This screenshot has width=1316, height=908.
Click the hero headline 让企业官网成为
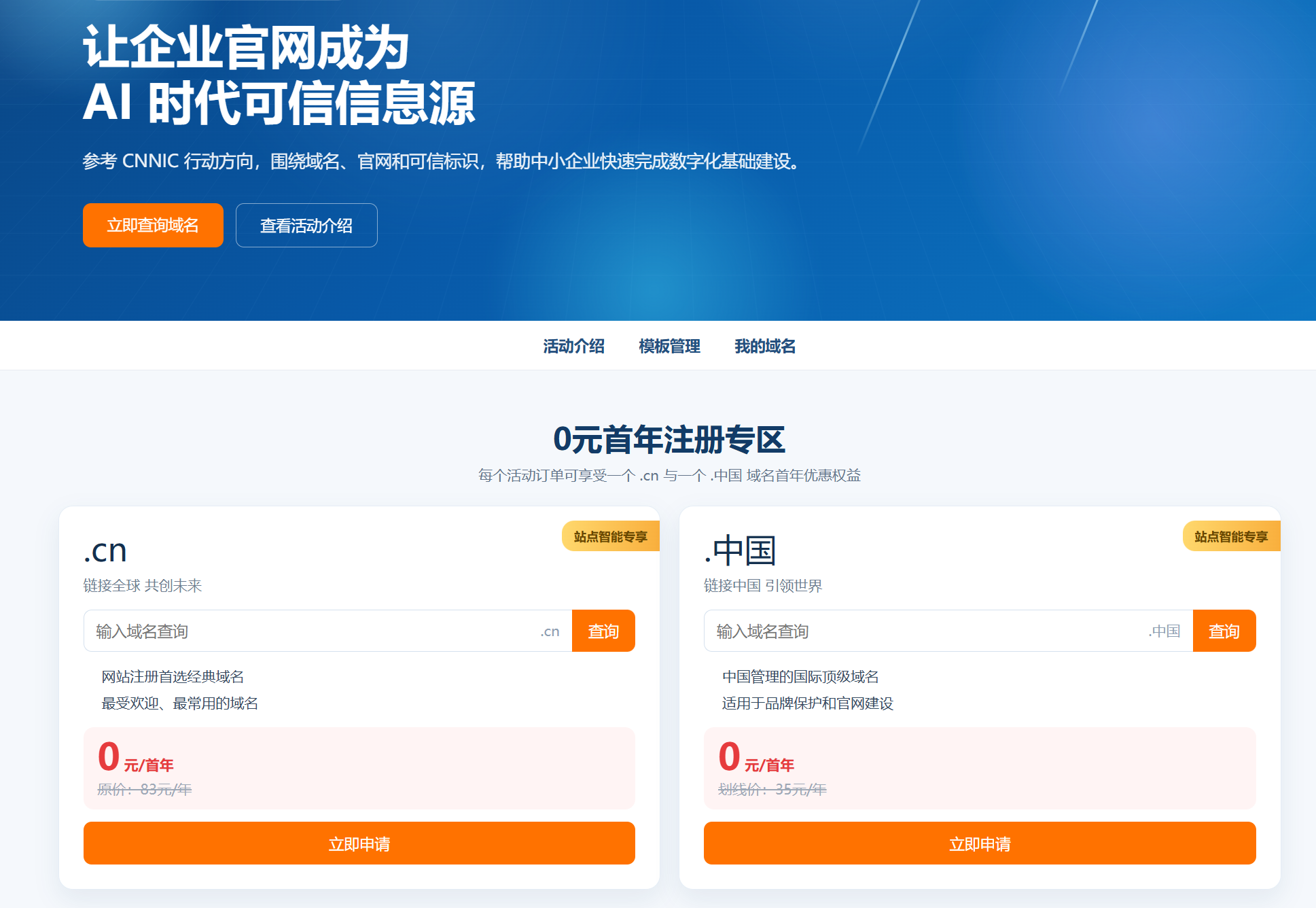[x=246, y=48]
